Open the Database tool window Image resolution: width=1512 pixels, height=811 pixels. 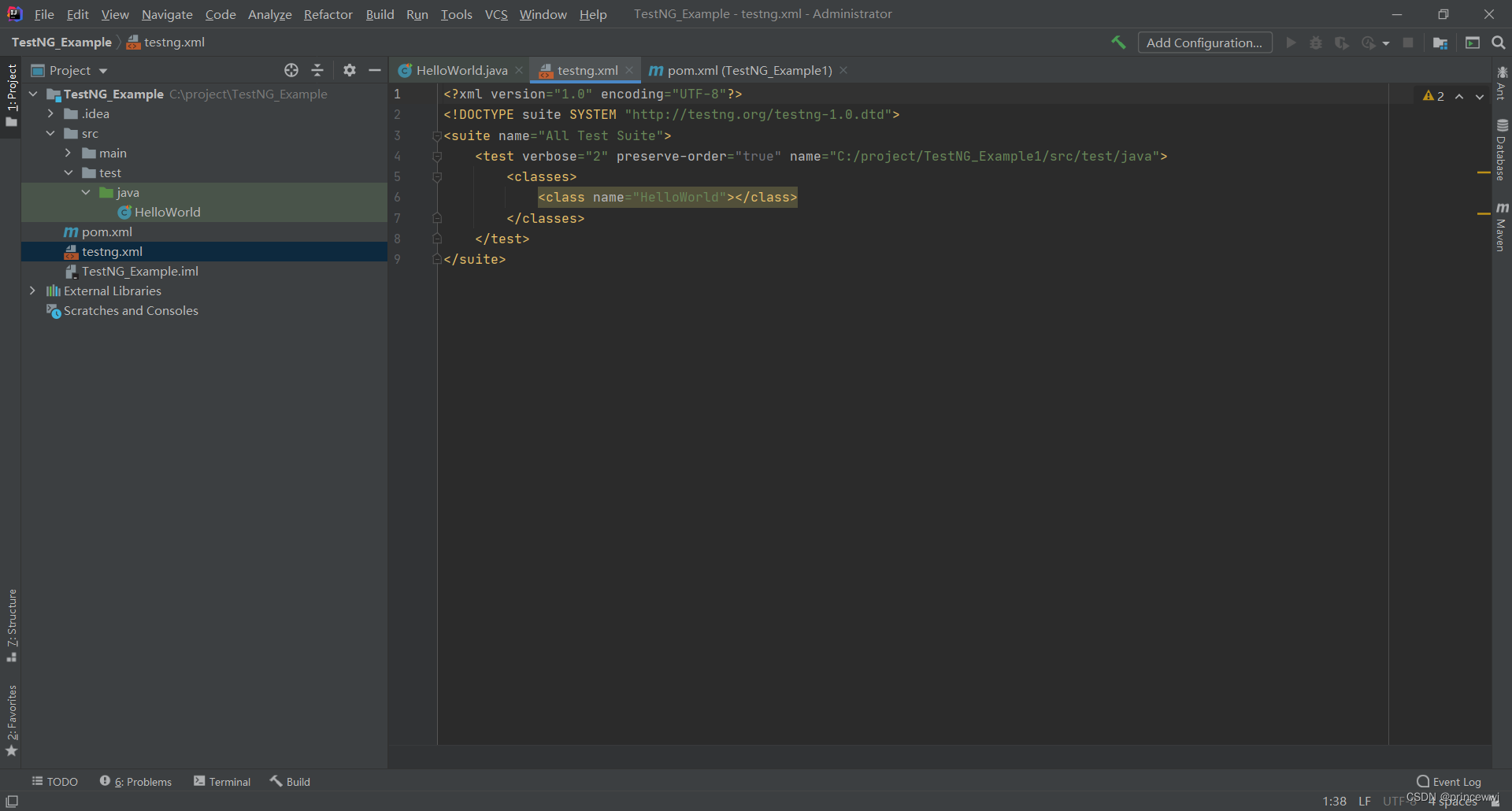pyautogui.click(x=1502, y=150)
